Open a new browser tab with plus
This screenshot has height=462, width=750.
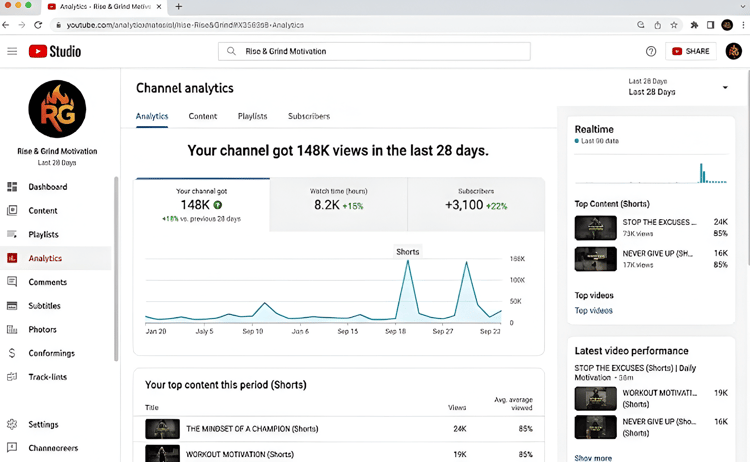click(178, 7)
